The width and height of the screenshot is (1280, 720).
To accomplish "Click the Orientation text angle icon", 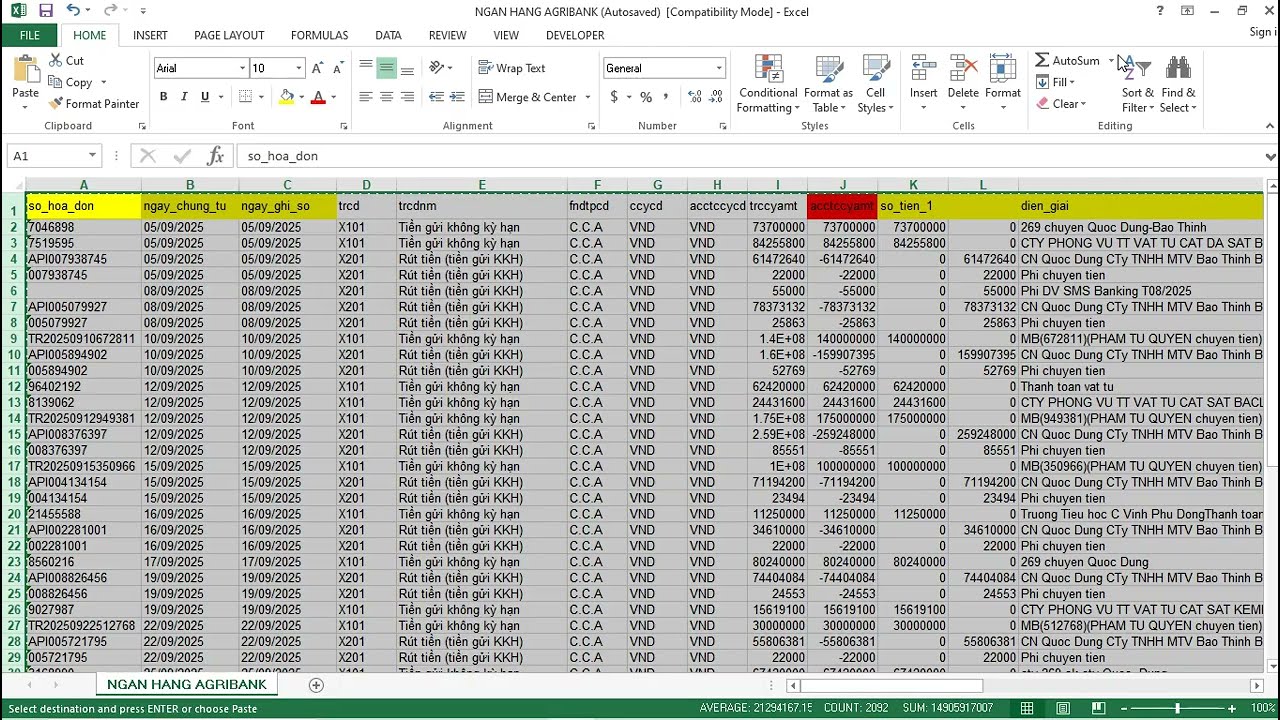I will tap(436, 68).
